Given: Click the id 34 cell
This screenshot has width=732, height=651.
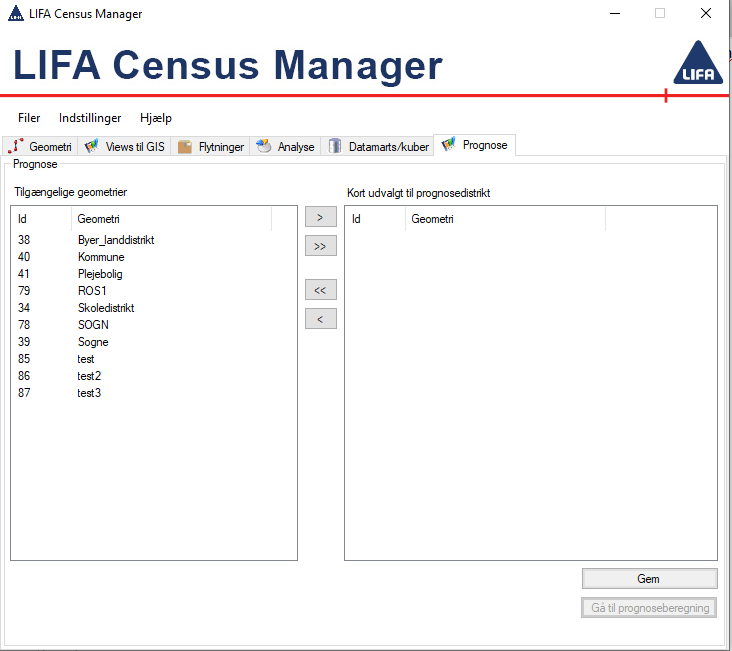Looking at the screenshot, I should (x=24, y=308).
